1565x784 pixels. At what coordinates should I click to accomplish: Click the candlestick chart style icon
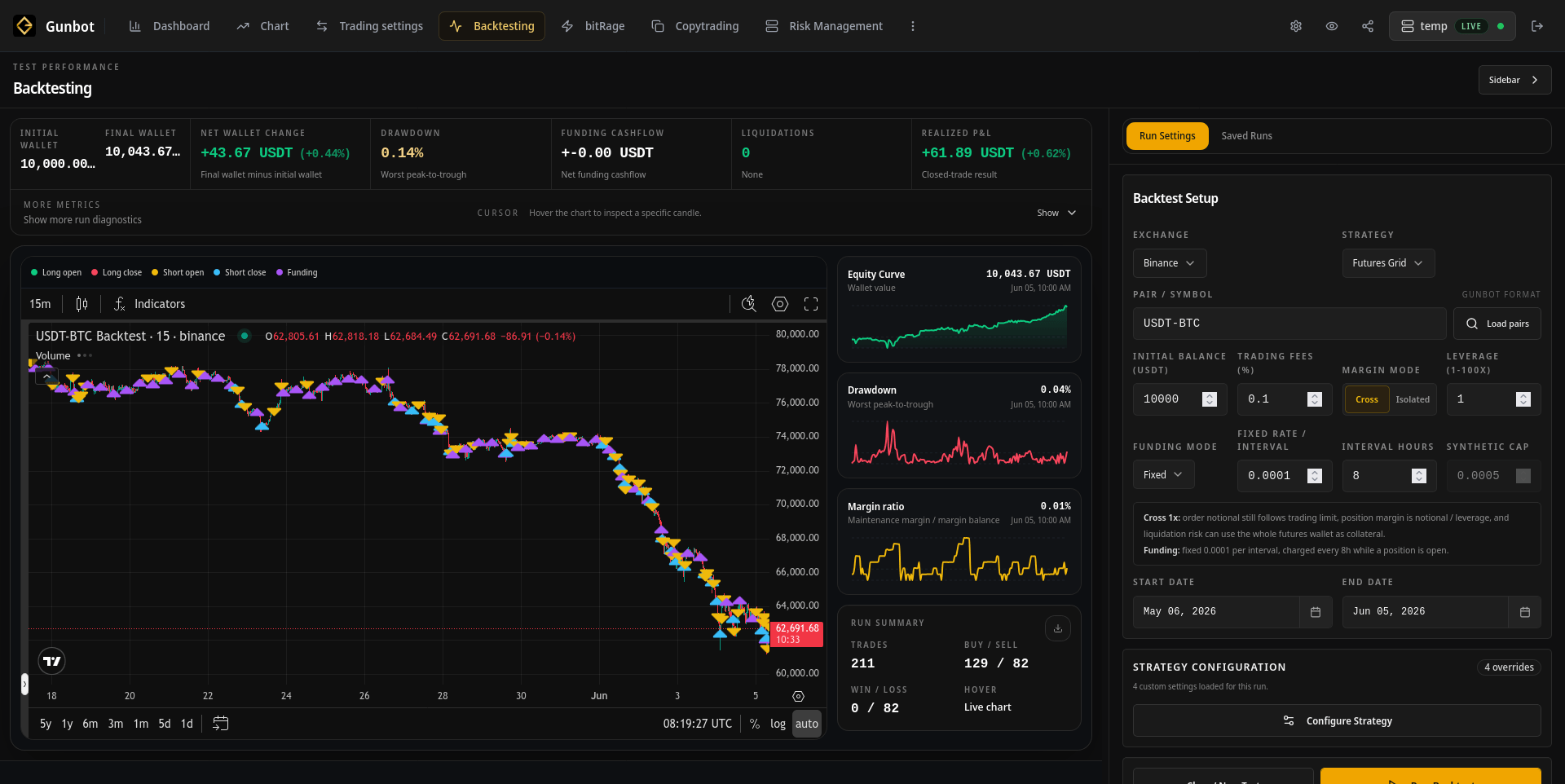[82, 304]
